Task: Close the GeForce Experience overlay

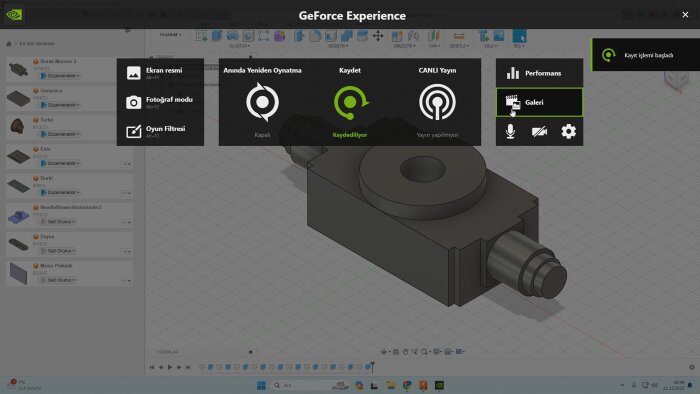Action: tap(685, 15)
